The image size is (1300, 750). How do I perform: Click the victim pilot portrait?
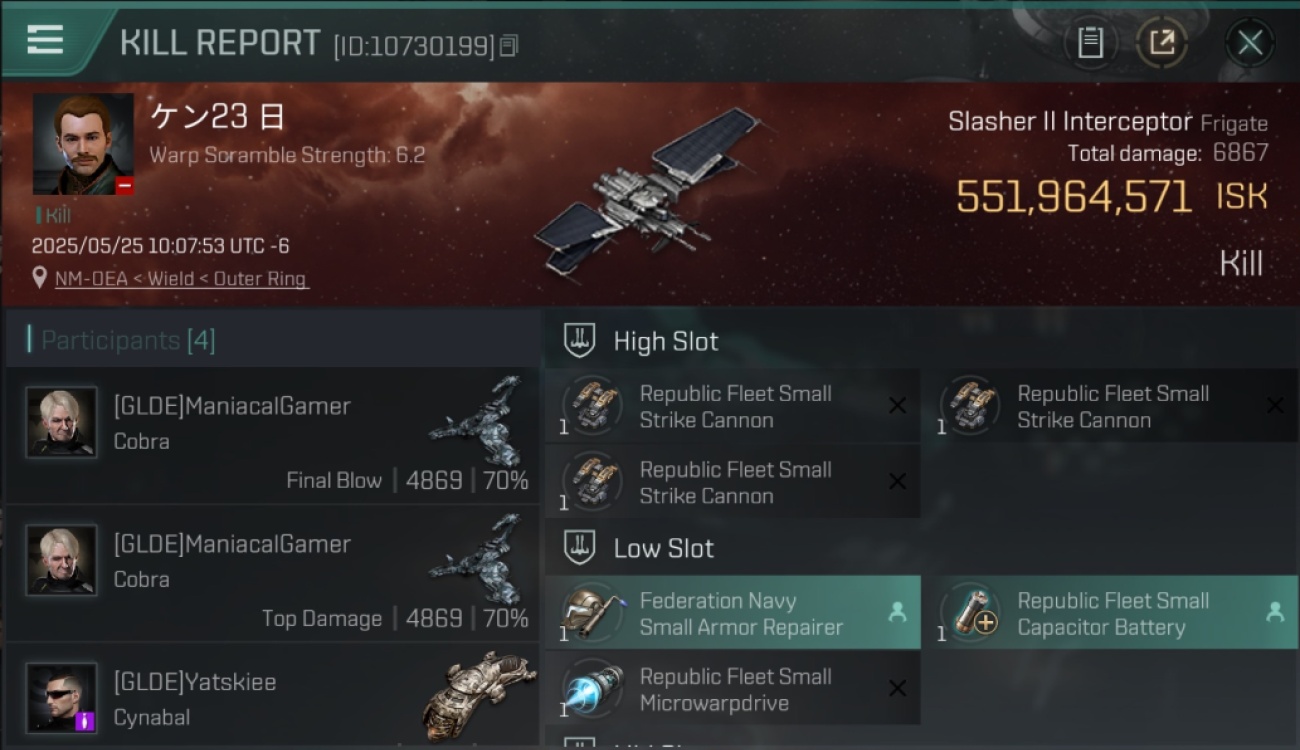83,144
